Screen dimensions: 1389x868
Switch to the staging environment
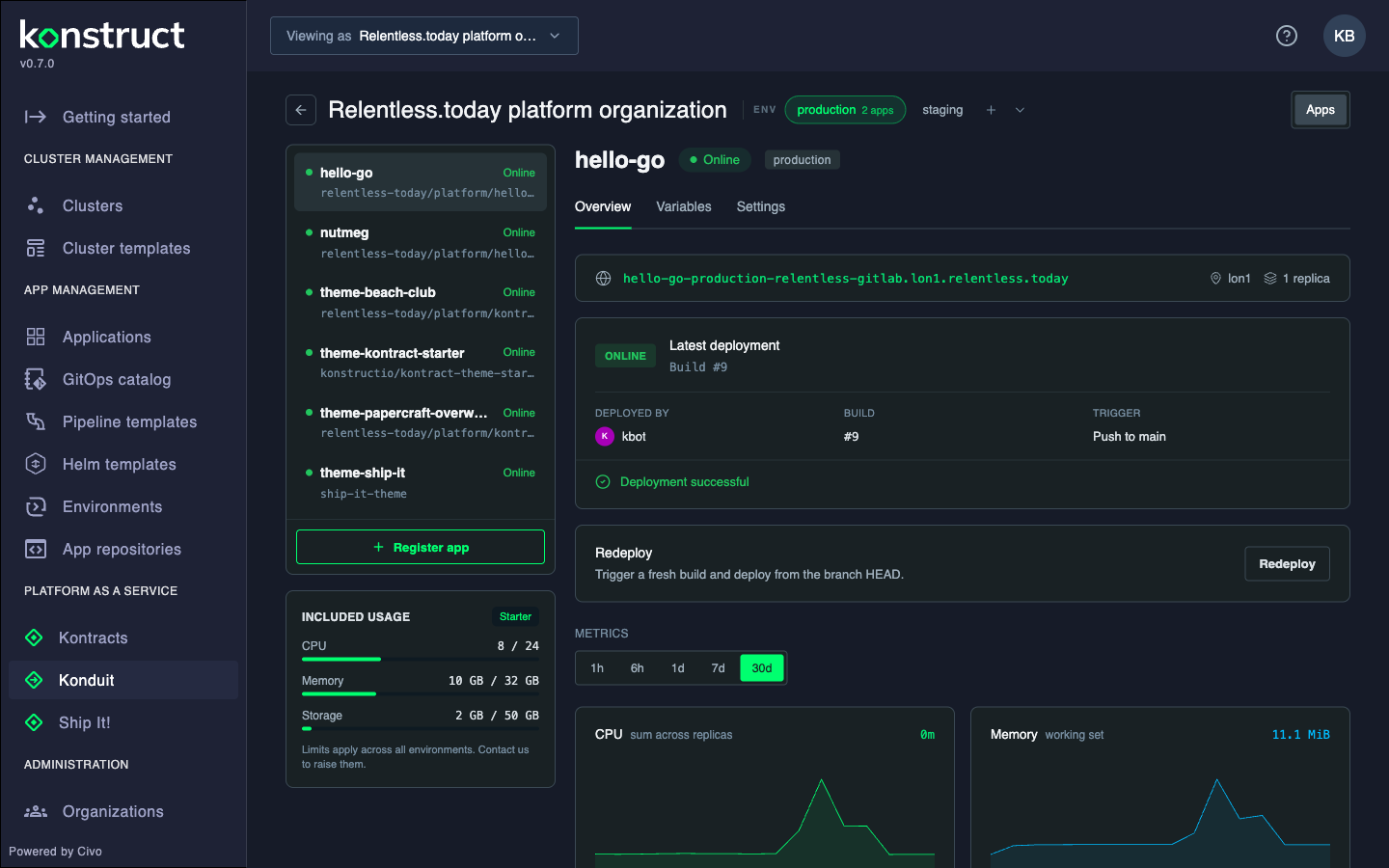coord(942,110)
